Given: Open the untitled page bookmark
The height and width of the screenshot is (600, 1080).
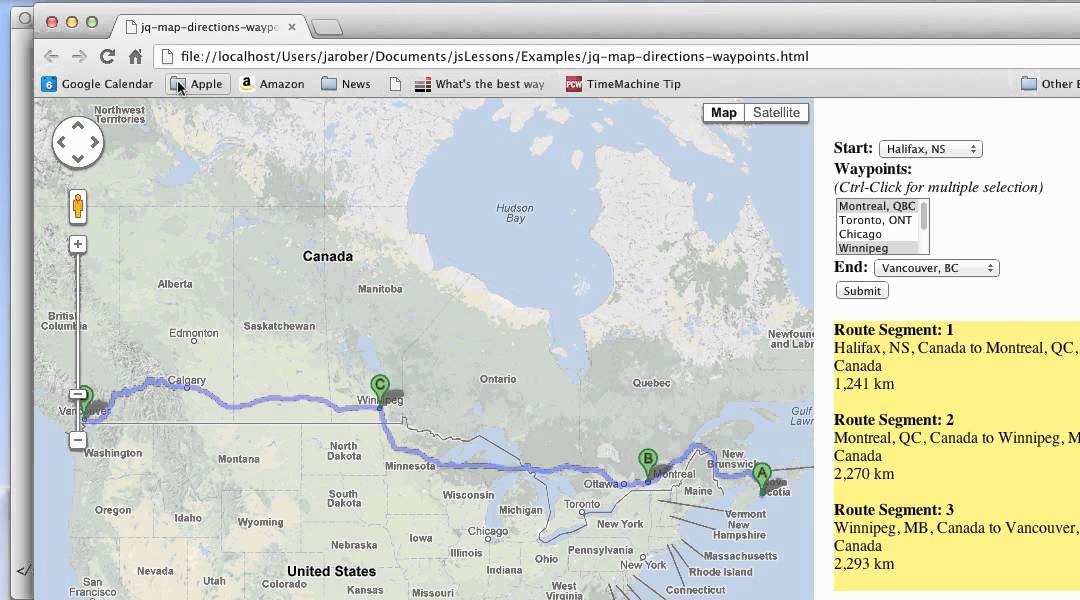Looking at the screenshot, I should [x=395, y=84].
